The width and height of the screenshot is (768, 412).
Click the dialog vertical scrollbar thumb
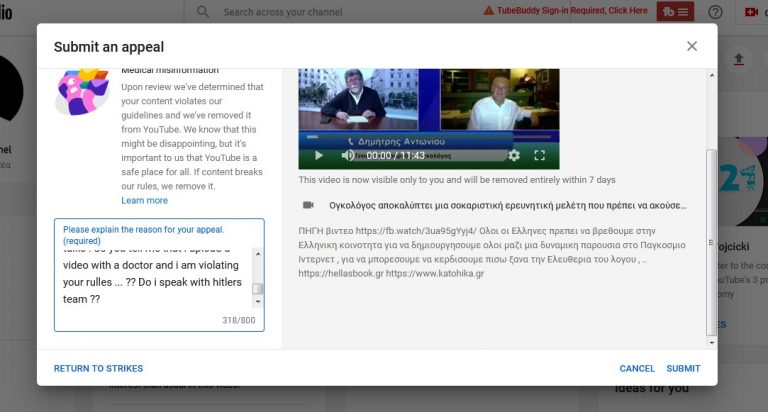[x=711, y=242]
